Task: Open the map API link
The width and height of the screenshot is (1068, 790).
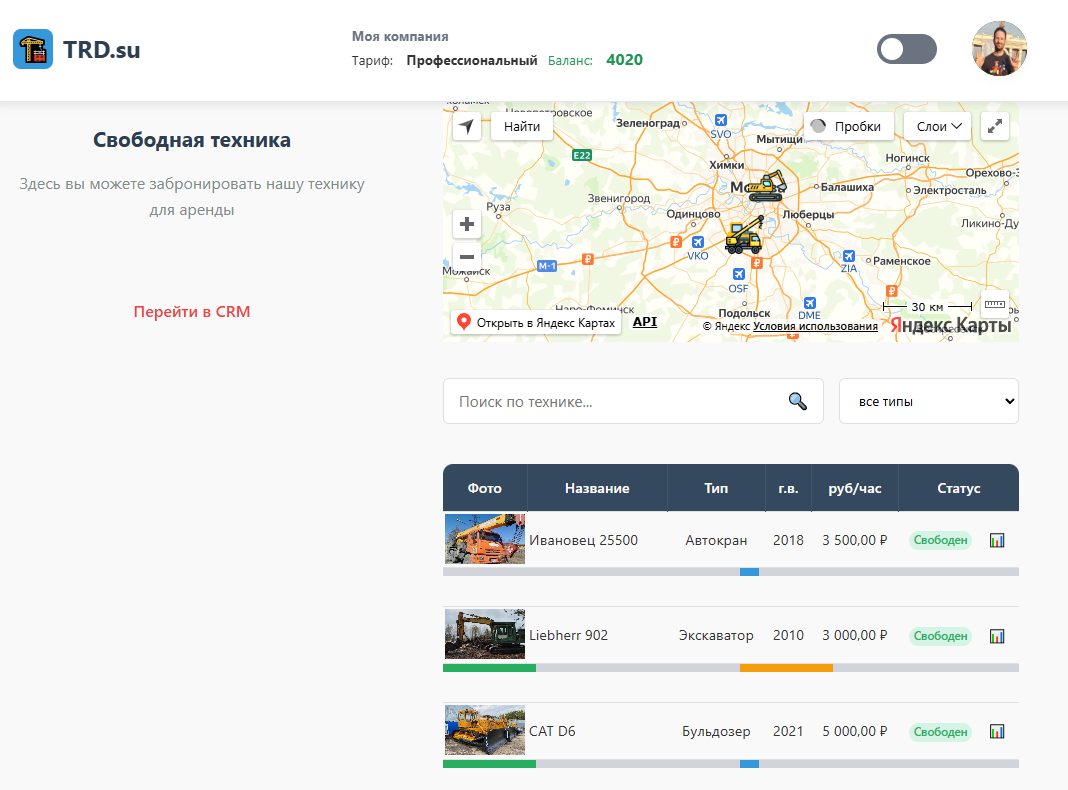Action: 644,321
